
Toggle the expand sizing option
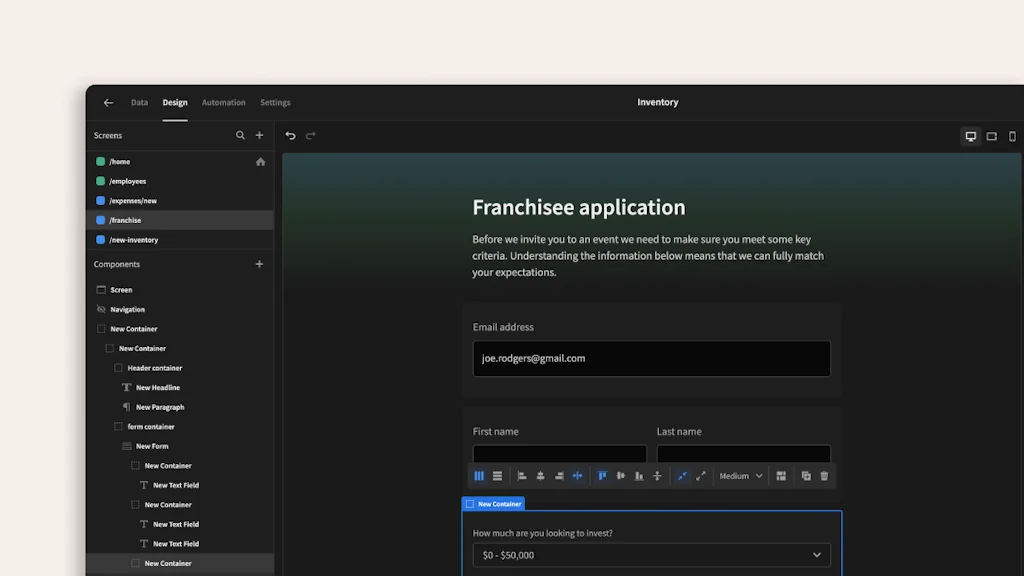tap(701, 475)
